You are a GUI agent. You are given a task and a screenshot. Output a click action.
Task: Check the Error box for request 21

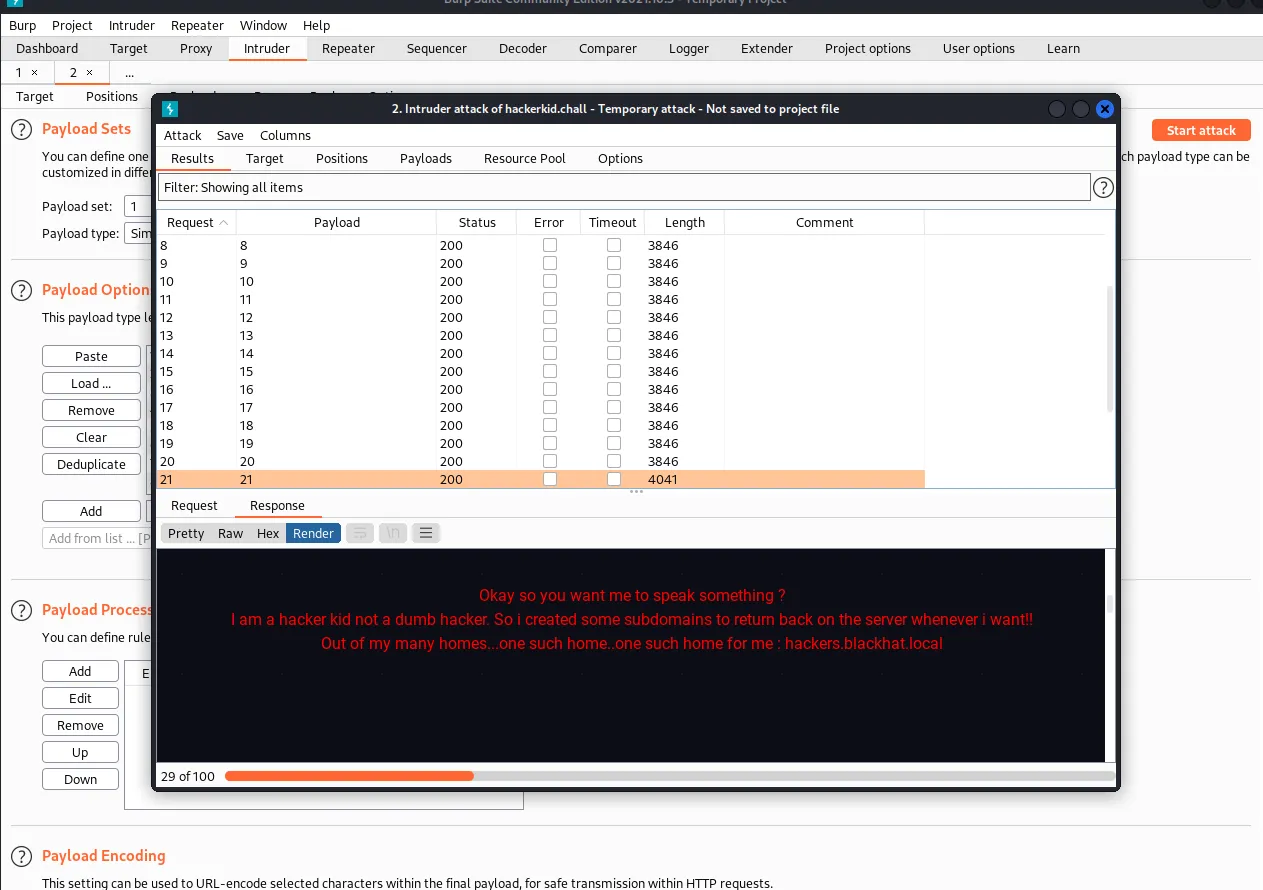tap(549, 480)
